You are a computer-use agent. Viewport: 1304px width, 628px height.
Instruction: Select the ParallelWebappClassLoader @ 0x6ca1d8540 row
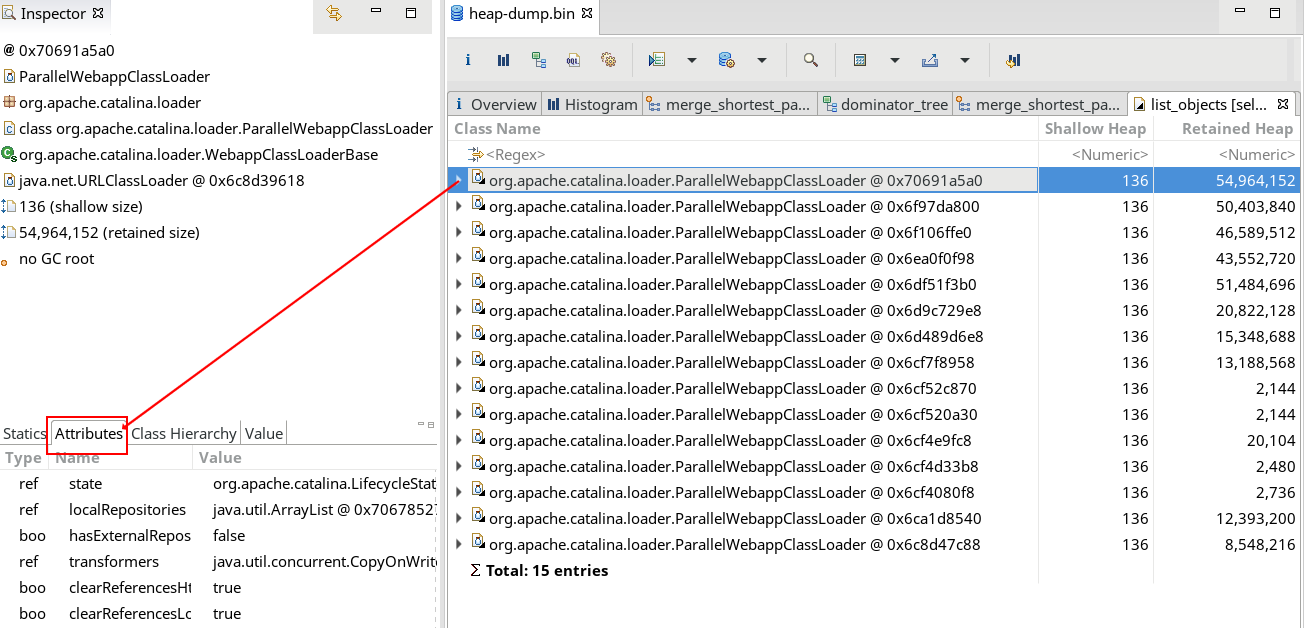click(734, 519)
